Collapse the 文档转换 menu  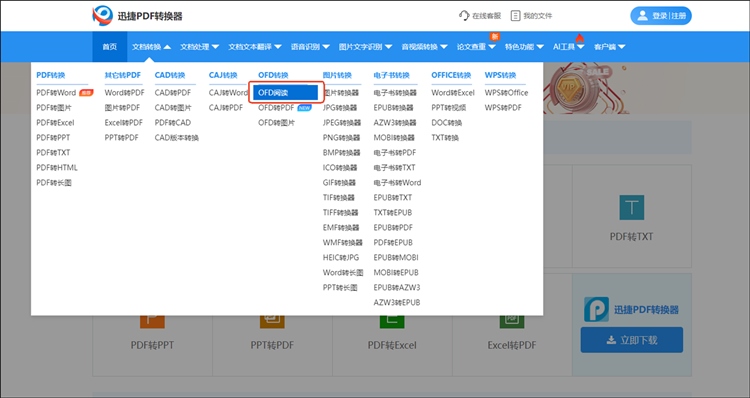click(151, 47)
